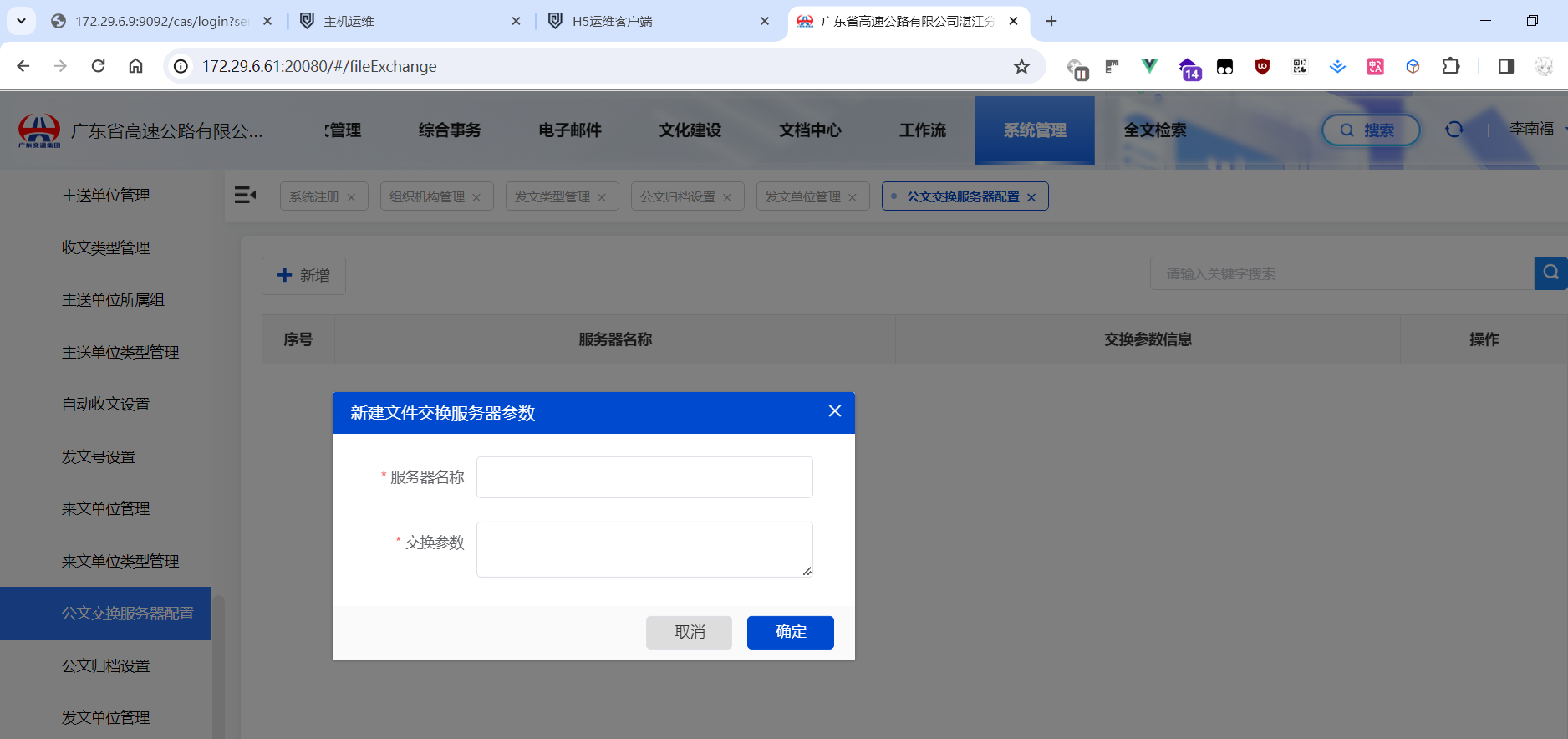
Task: Open 主送单位管理 in the sidebar
Action: [x=105, y=196]
